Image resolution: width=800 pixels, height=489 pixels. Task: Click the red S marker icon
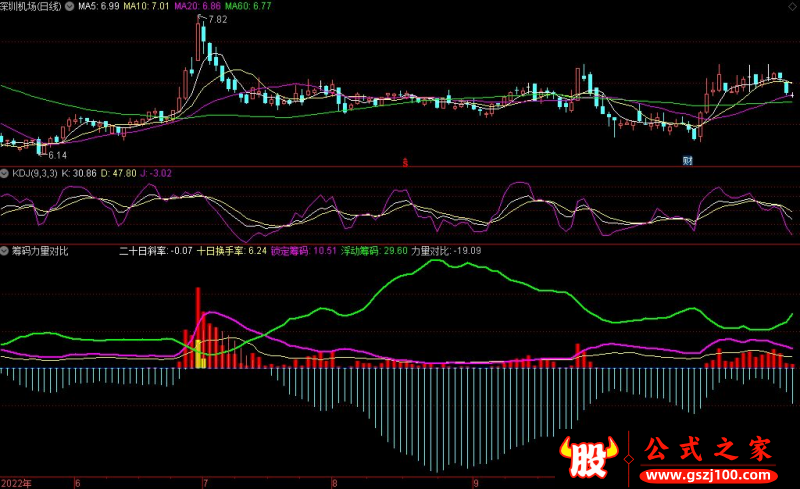pyautogui.click(x=405, y=163)
